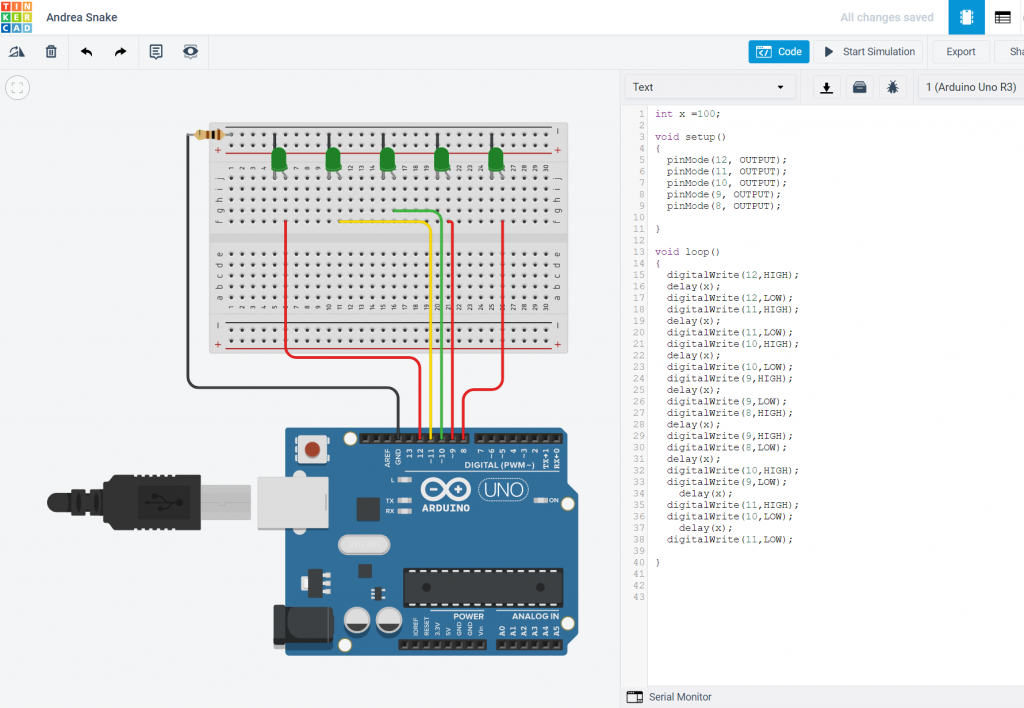Click code line int x =100

click(x=687, y=114)
